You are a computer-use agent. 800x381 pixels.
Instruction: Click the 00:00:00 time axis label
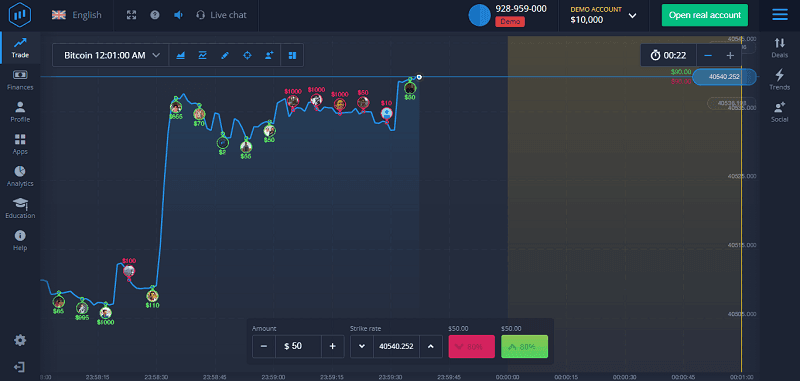[508, 377]
